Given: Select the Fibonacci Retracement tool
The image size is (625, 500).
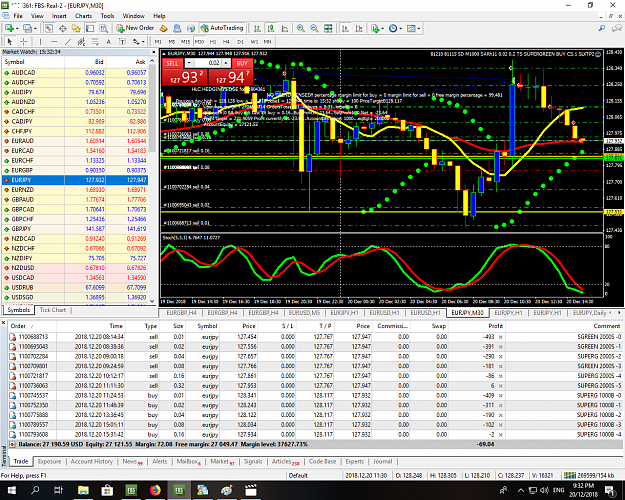Looking at the screenshot, I should pos(95,41).
